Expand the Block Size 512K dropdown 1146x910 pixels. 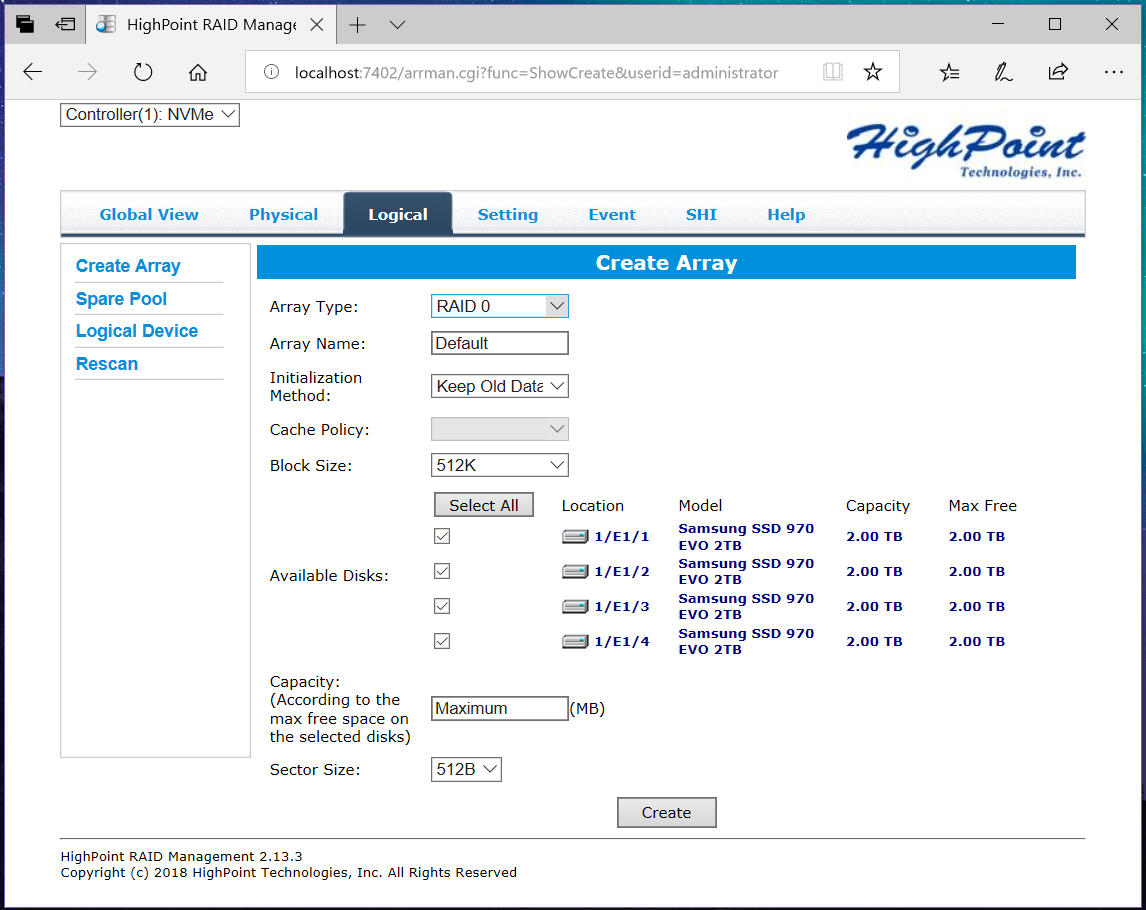(x=500, y=465)
